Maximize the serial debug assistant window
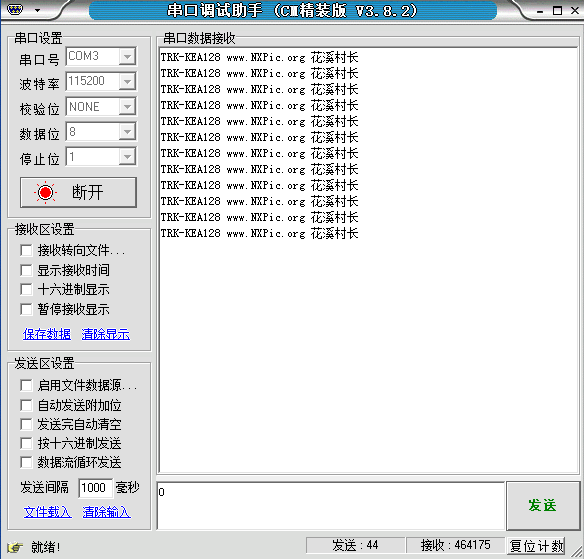The width and height of the screenshot is (584, 559). click(557, 10)
